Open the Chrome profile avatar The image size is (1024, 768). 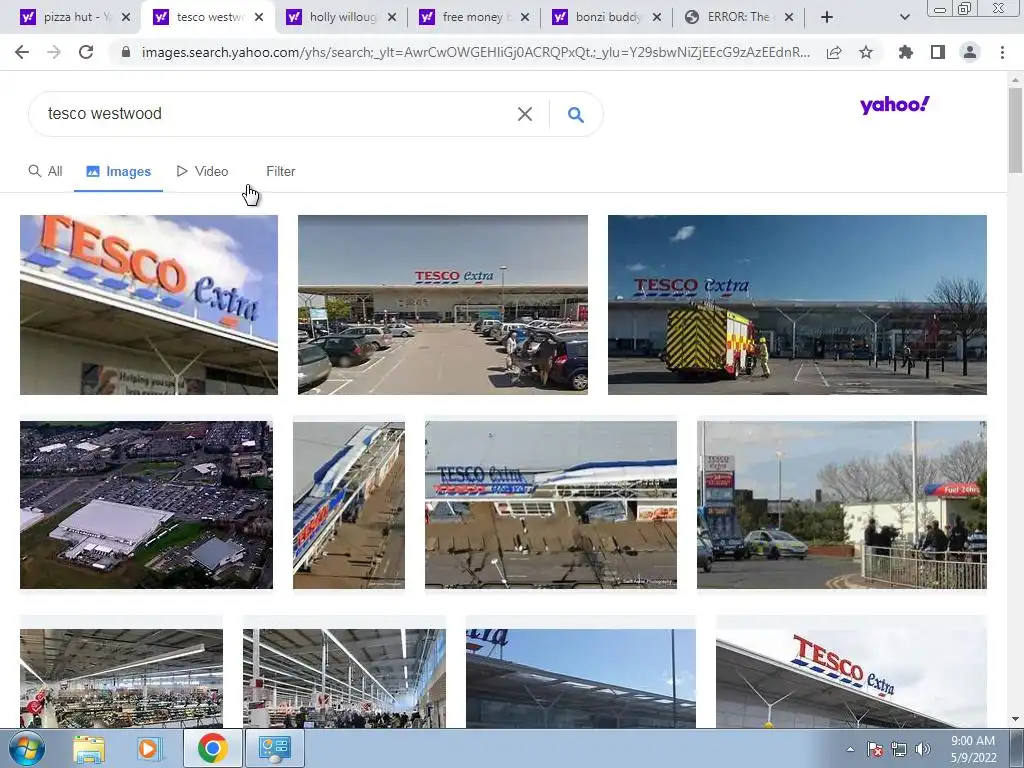(970, 52)
